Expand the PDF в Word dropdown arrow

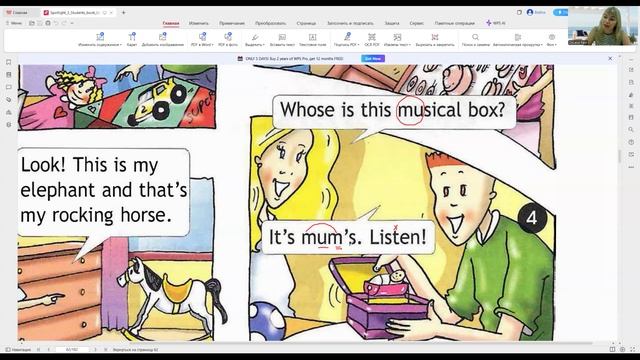coord(214,45)
